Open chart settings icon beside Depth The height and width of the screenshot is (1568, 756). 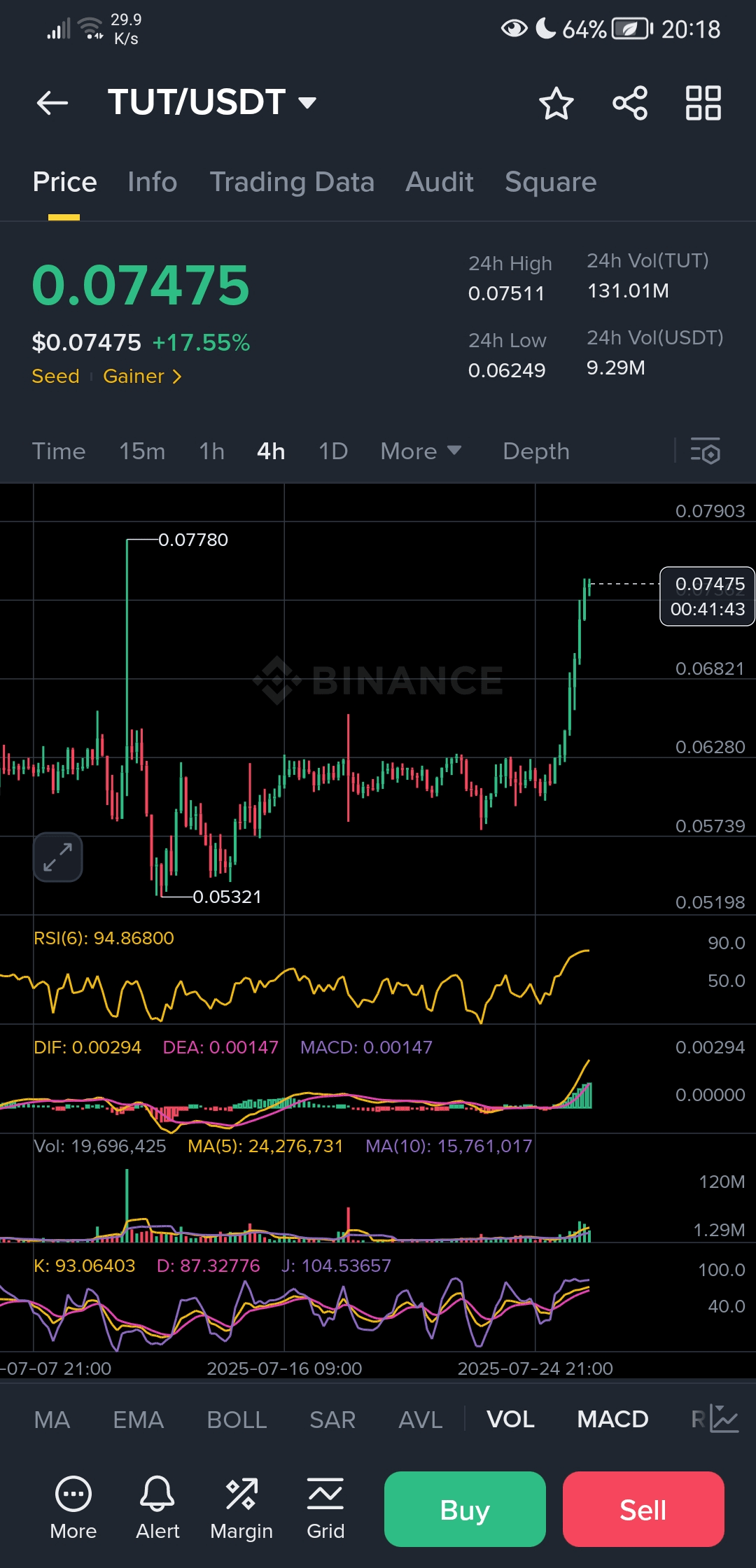(706, 451)
